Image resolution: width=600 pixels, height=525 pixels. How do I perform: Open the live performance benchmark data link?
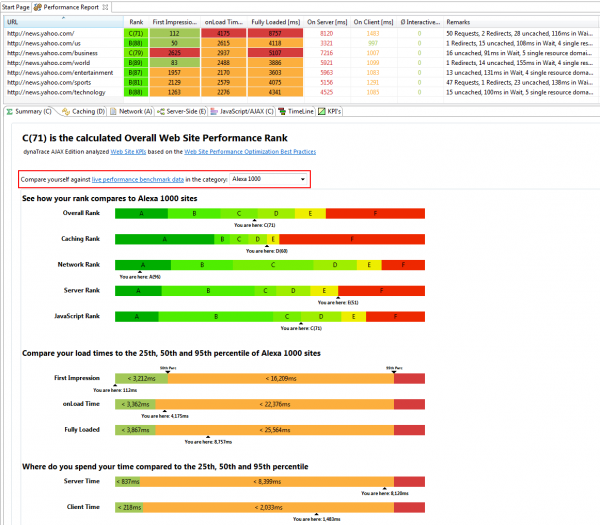click(138, 179)
